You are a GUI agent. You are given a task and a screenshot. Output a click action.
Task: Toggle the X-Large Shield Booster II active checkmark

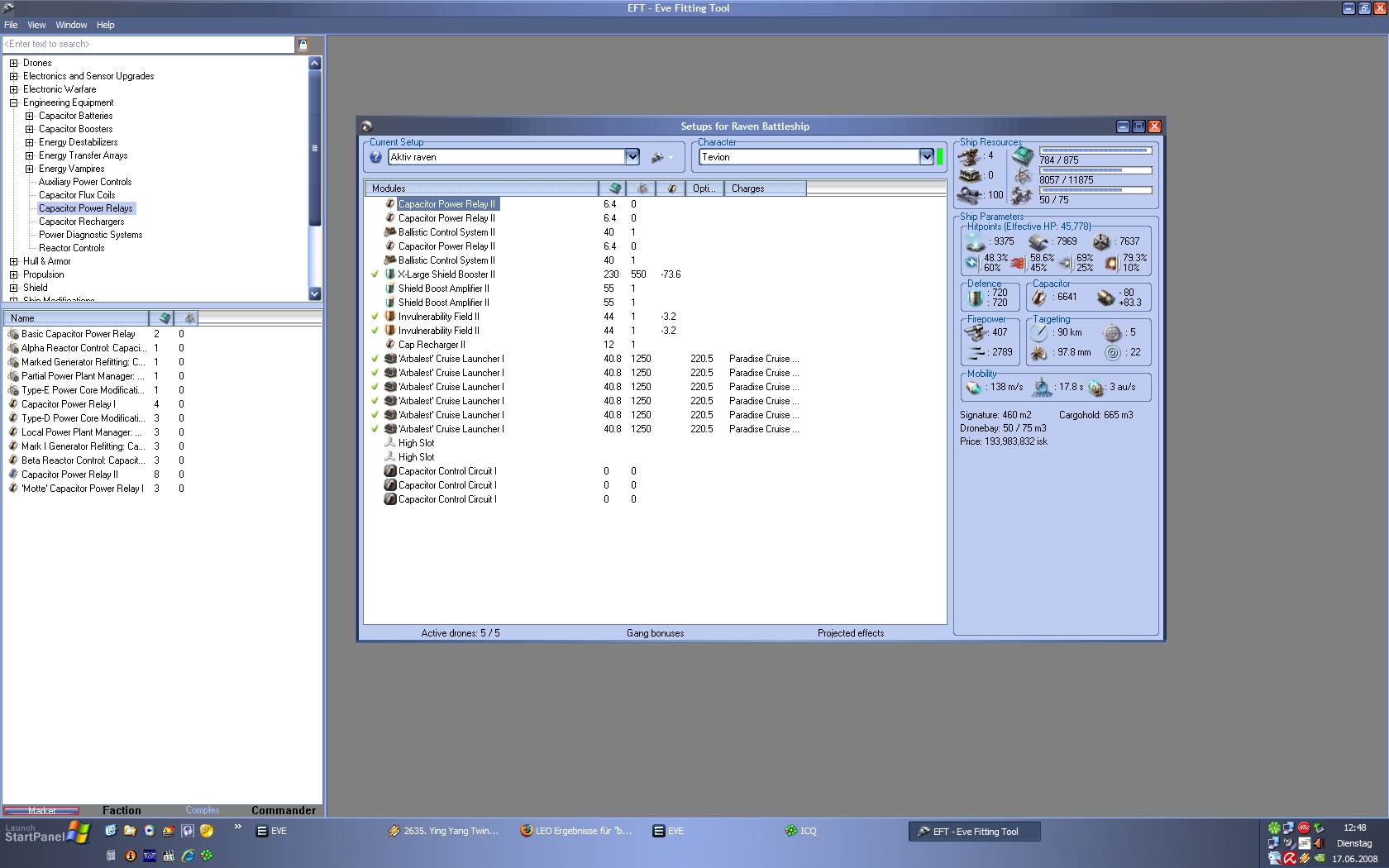[375, 274]
